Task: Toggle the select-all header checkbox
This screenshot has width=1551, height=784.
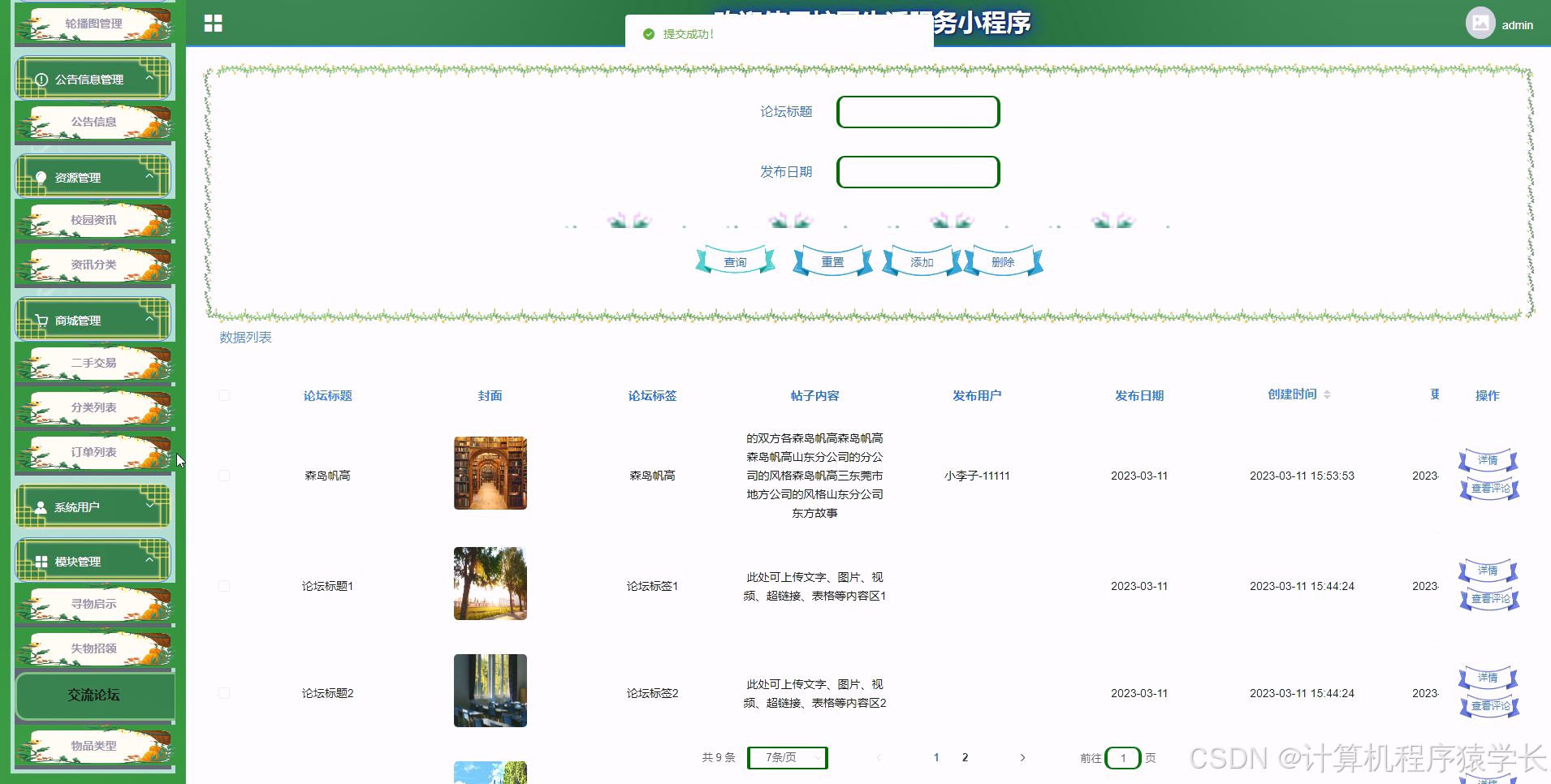Action: (224, 395)
